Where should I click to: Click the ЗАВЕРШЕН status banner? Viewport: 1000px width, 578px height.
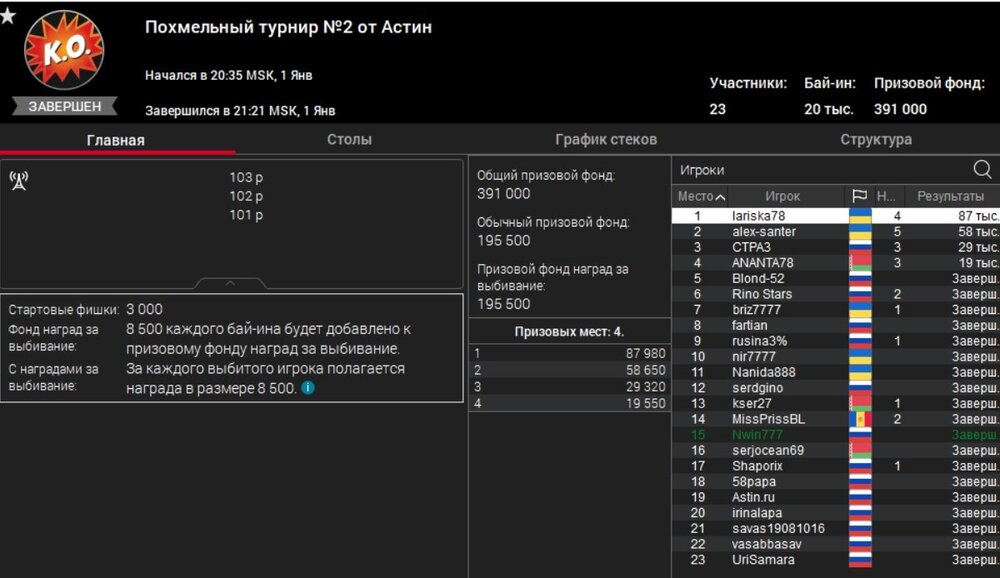[x=64, y=106]
